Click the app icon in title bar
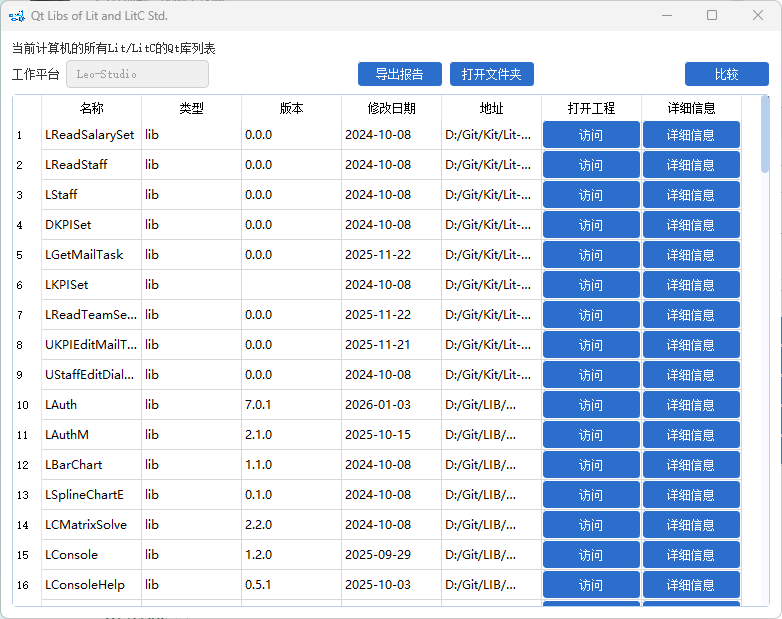The width and height of the screenshot is (782, 619). [16, 16]
